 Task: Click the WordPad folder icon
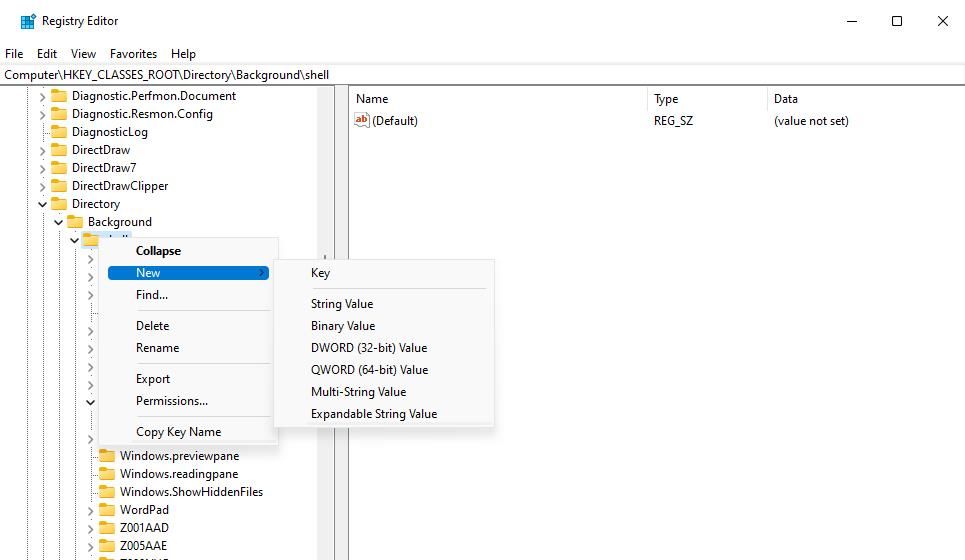tap(107, 510)
